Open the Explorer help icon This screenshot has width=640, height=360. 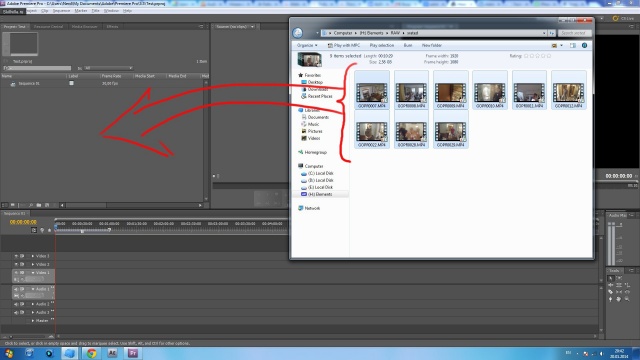click(x=584, y=45)
